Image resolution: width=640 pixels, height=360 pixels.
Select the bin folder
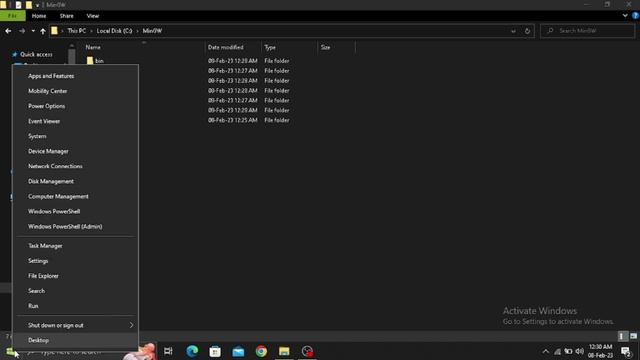click(99, 61)
